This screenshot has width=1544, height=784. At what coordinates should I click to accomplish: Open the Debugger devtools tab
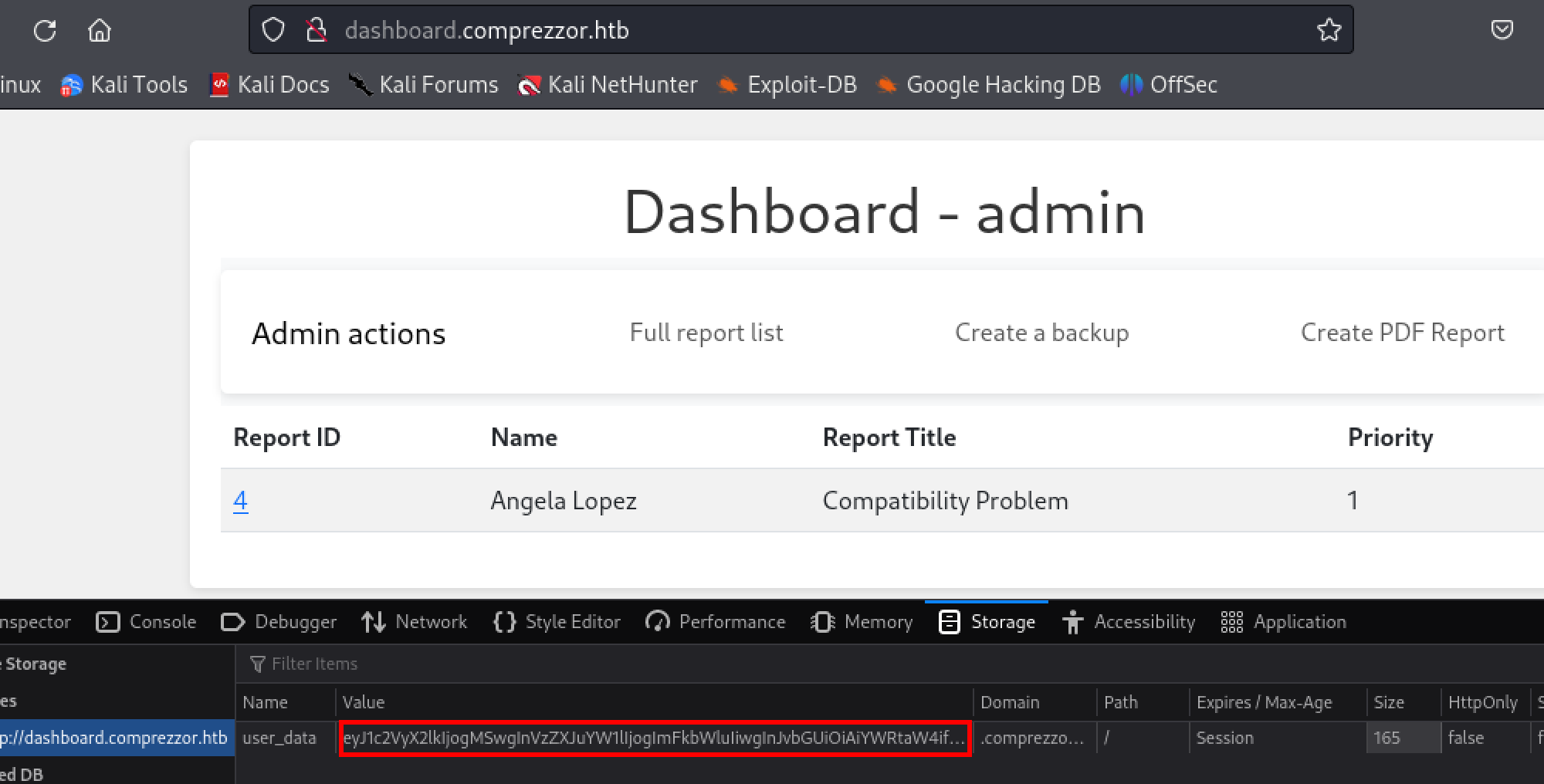point(279,622)
